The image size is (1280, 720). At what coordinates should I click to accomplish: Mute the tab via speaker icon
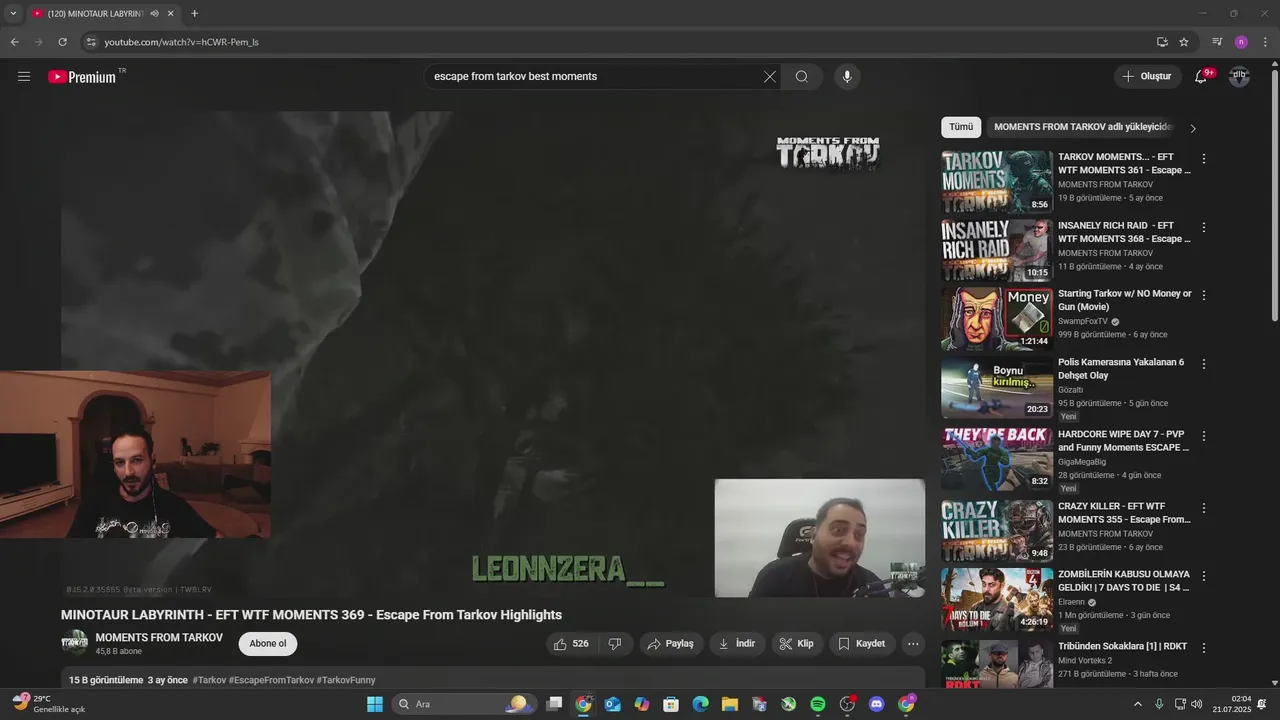coord(154,14)
